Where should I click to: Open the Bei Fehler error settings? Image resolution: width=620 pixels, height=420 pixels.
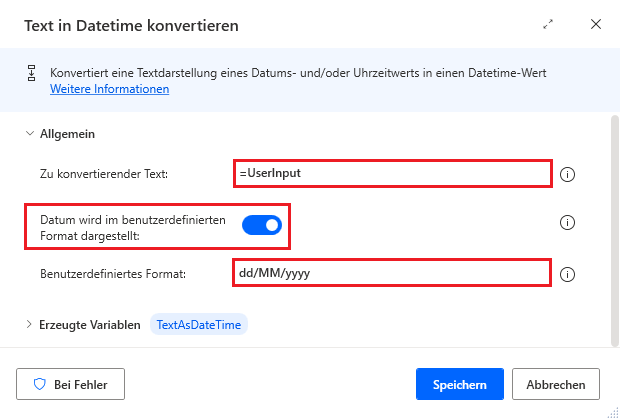[70, 384]
